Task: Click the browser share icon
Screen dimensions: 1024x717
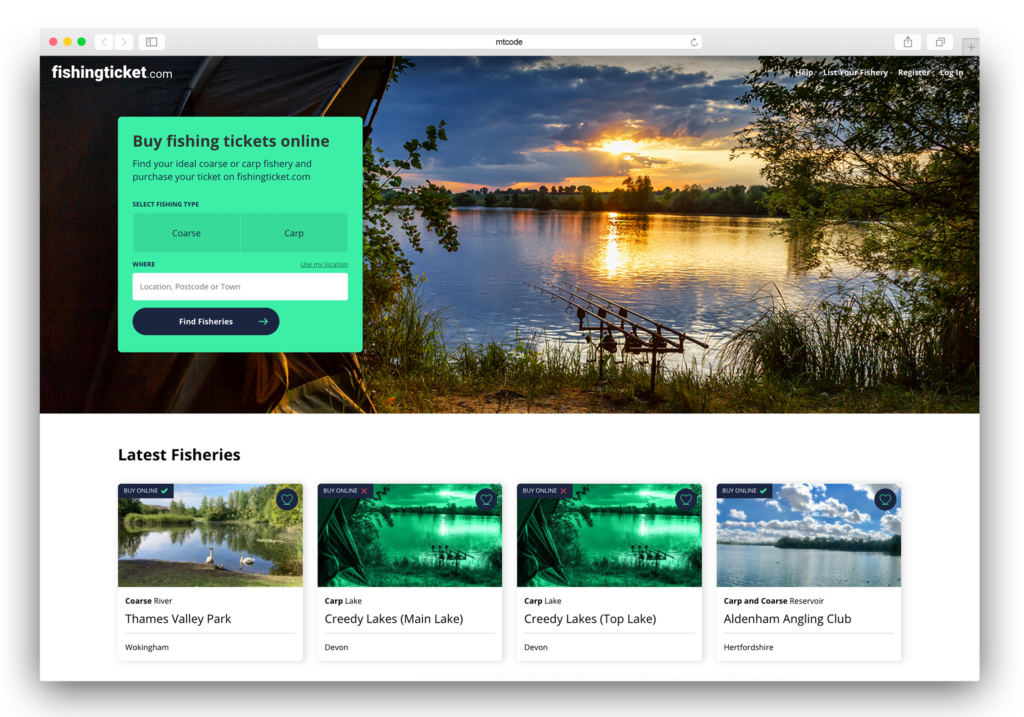Action: pos(907,42)
